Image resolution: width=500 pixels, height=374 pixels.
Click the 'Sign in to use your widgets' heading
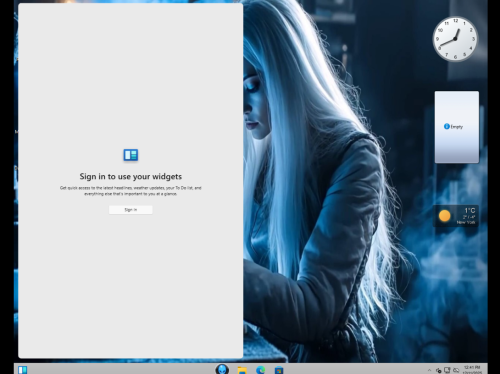click(x=131, y=176)
